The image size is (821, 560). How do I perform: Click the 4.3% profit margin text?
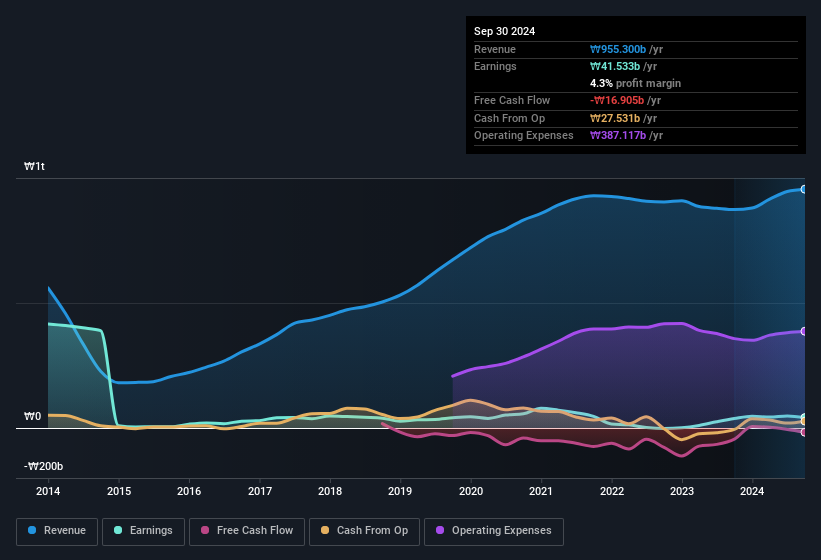pos(635,83)
